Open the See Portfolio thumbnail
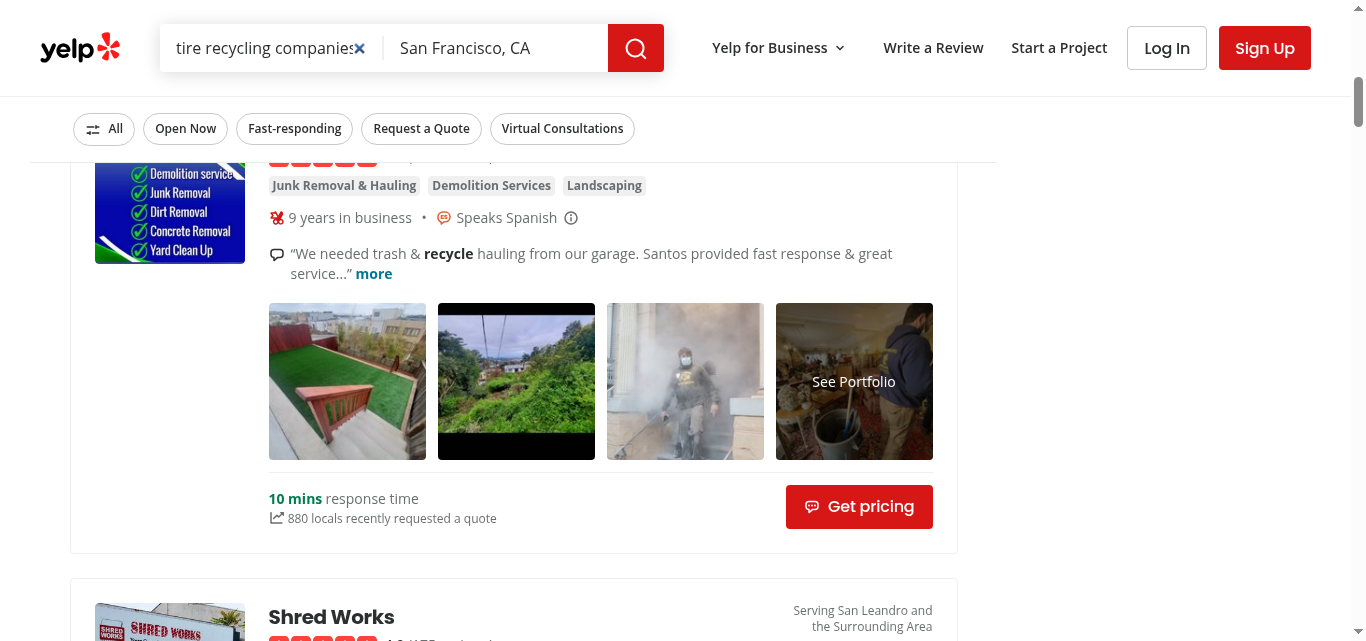 [854, 381]
